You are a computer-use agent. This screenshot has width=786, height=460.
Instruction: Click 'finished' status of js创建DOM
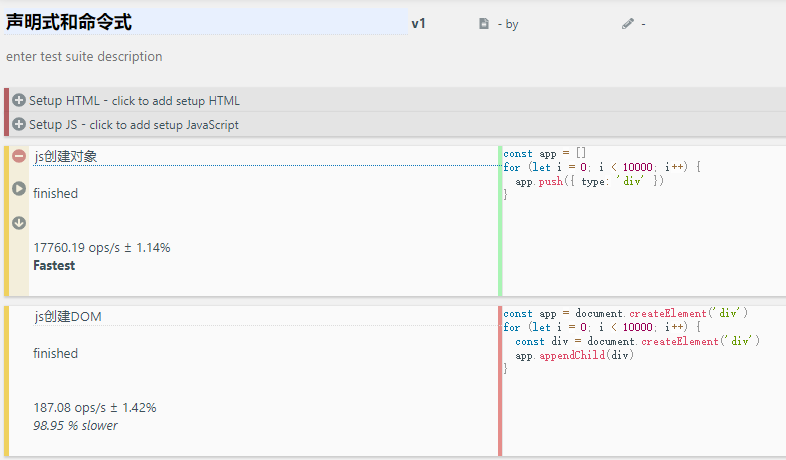(56, 353)
